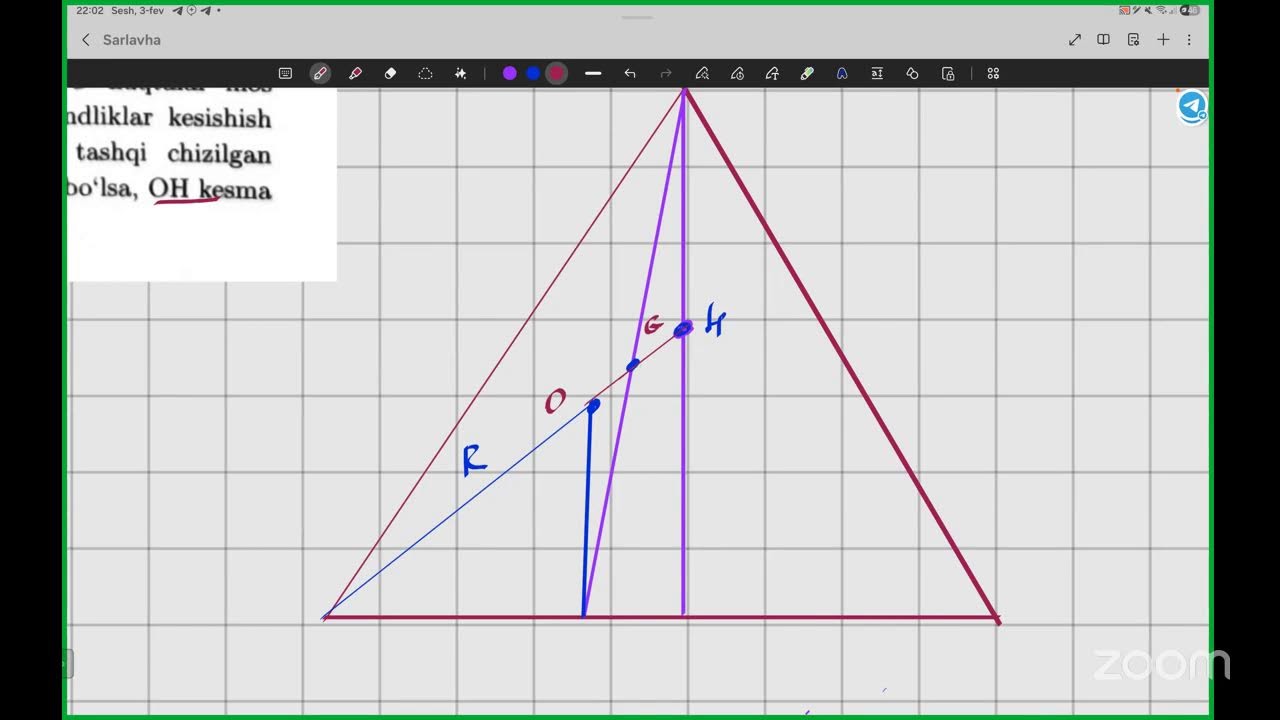Select the handwriting-to-text pen tool

[772, 73]
